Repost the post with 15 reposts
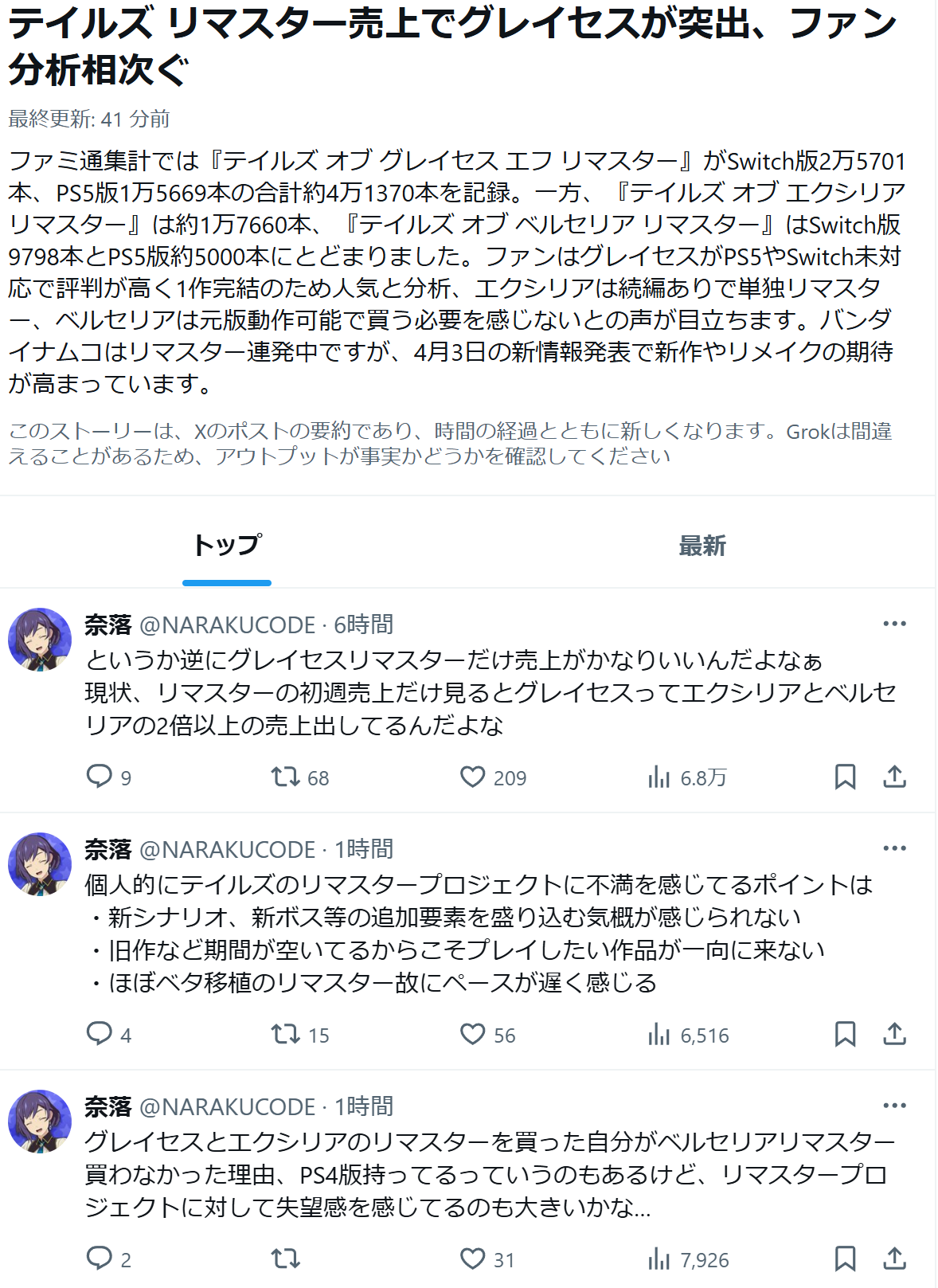The height and width of the screenshot is (1288, 938). click(285, 1034)
